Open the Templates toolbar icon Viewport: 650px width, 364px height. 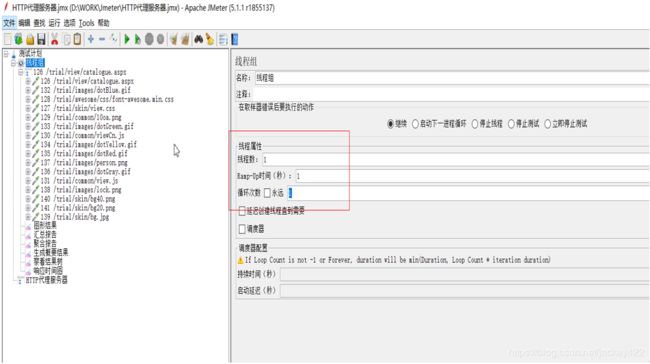[x=19, y=39]
